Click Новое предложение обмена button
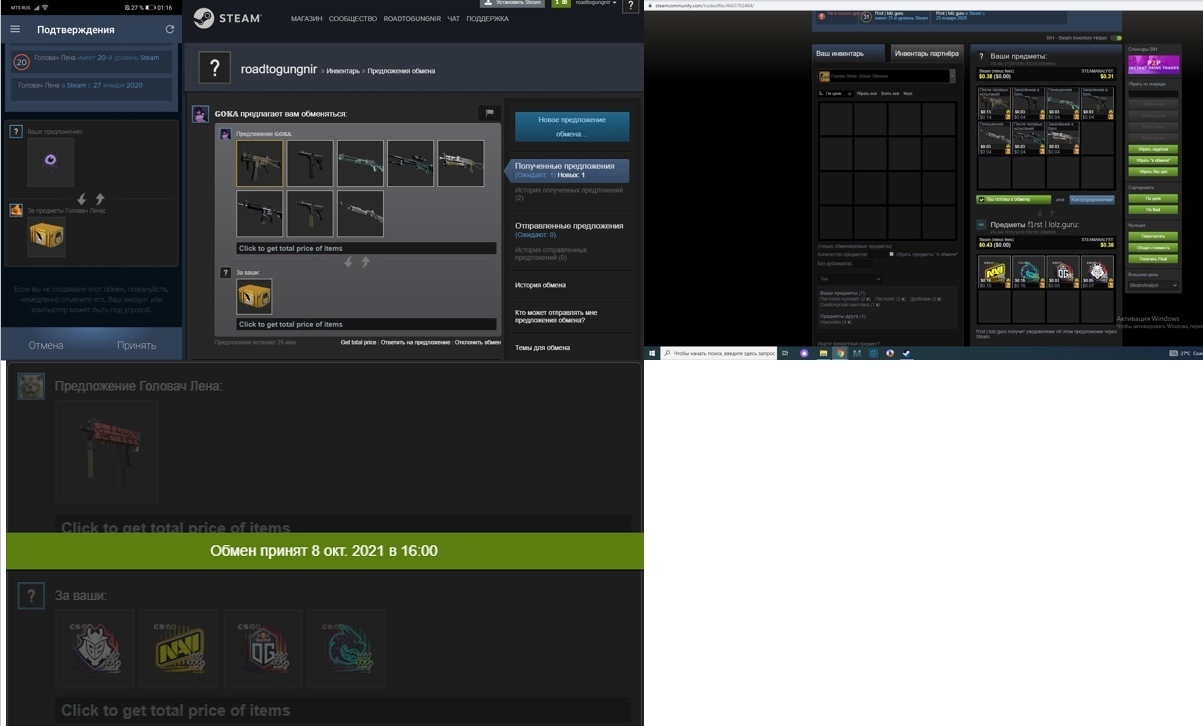The image size is (1203, 726). 572,127
